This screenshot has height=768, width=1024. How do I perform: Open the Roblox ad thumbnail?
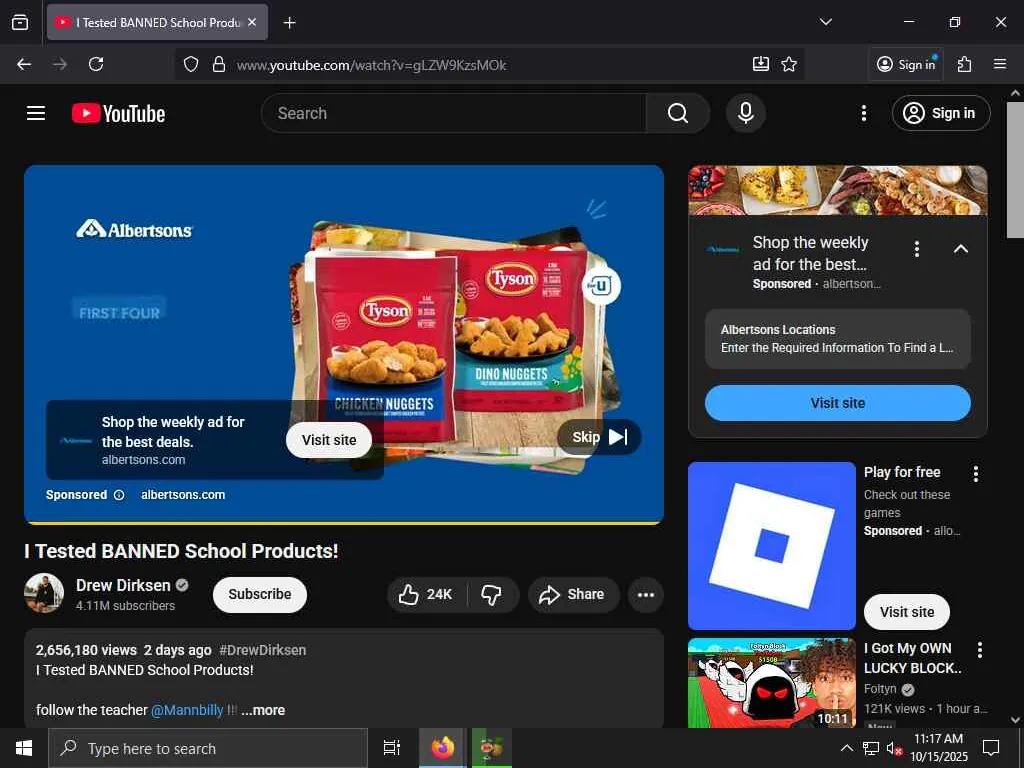point(771,546)
